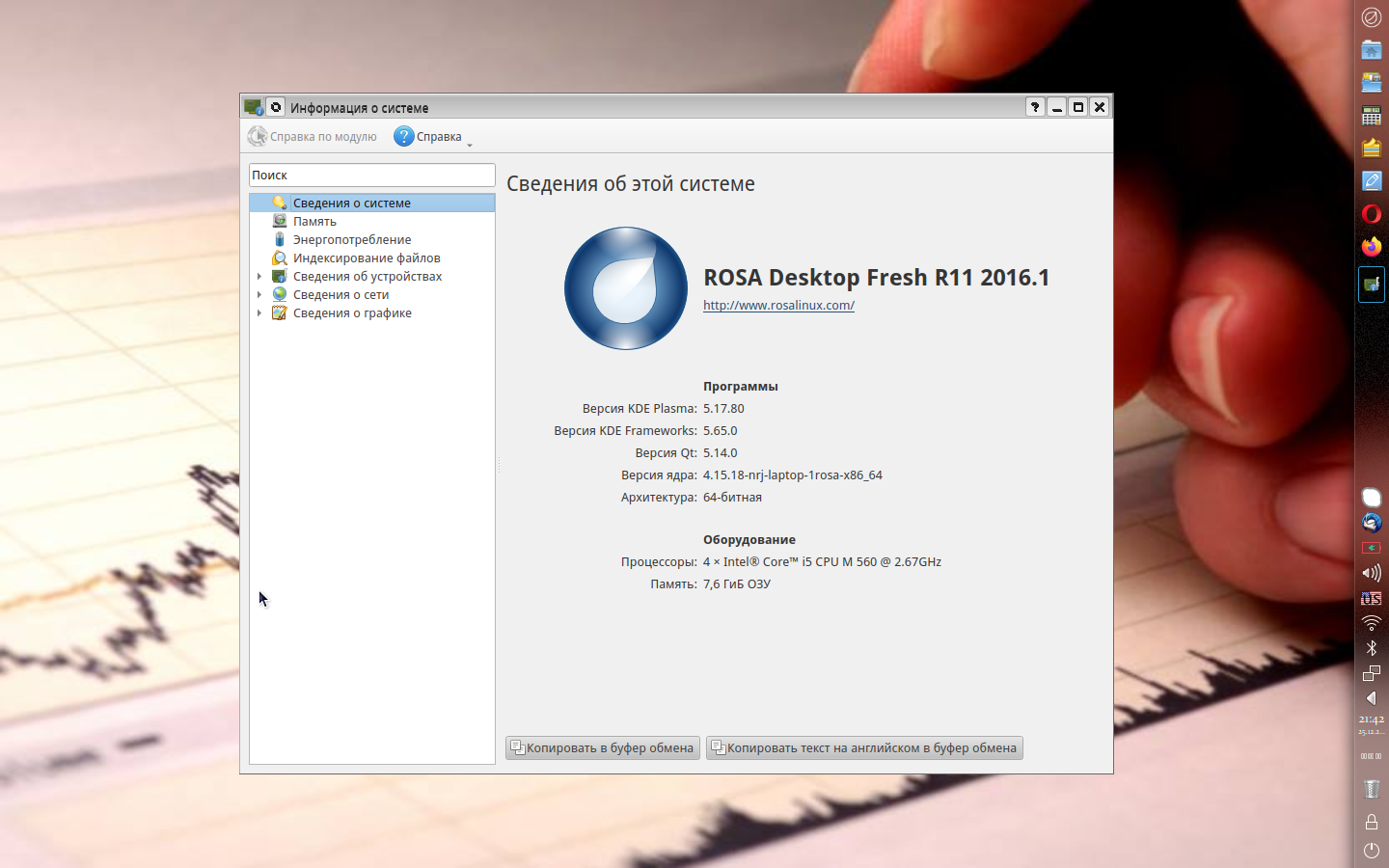Launch the calculator from the side panel
The height and width of the screenshot is (868, 1389).
pyautogui.click(x=1371, y=115)
